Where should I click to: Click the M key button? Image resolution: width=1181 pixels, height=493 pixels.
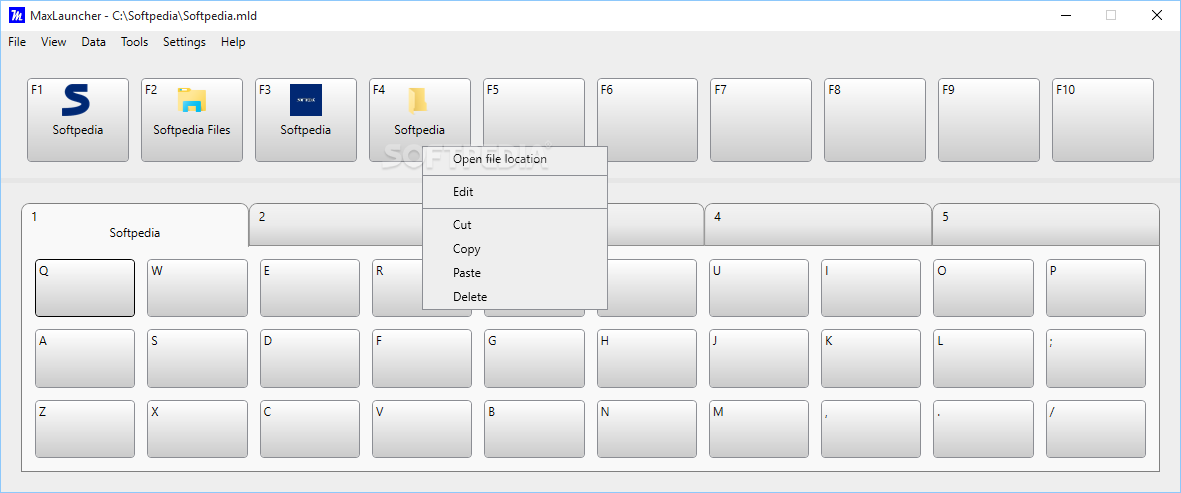pyautogui.click(x=758, y=429)
